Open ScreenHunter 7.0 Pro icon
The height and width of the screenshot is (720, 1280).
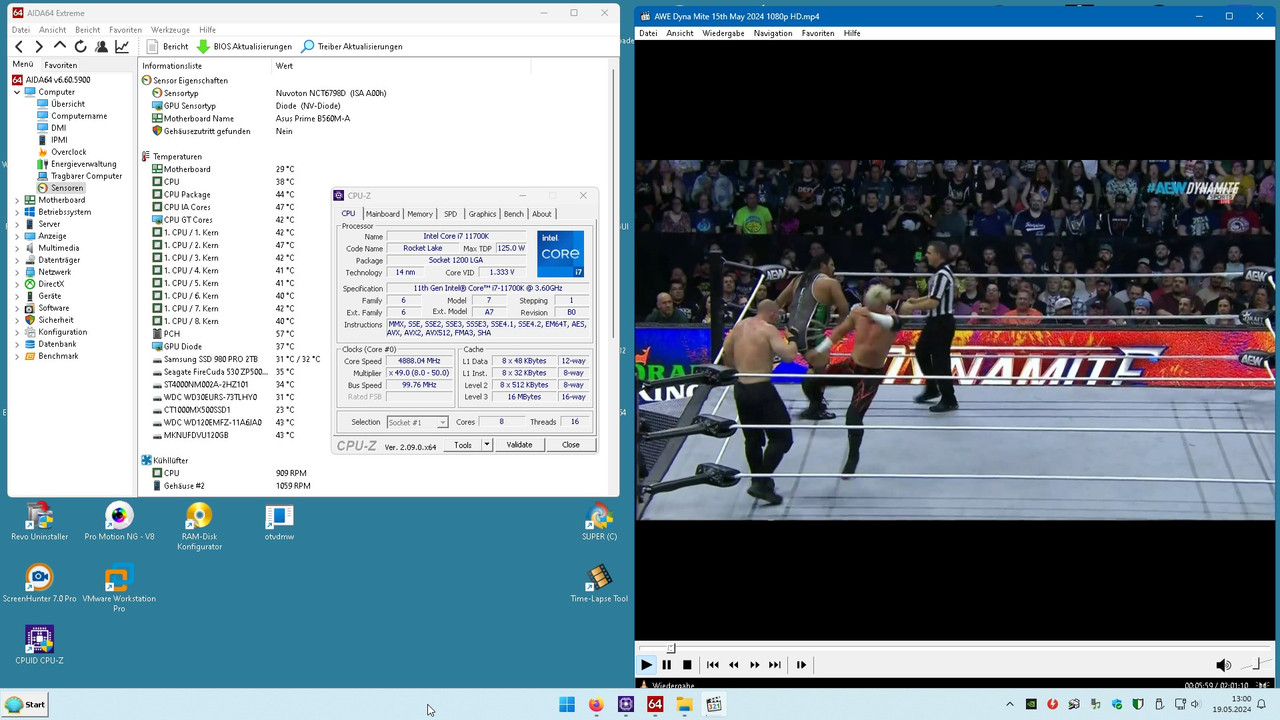coord(39,583)
